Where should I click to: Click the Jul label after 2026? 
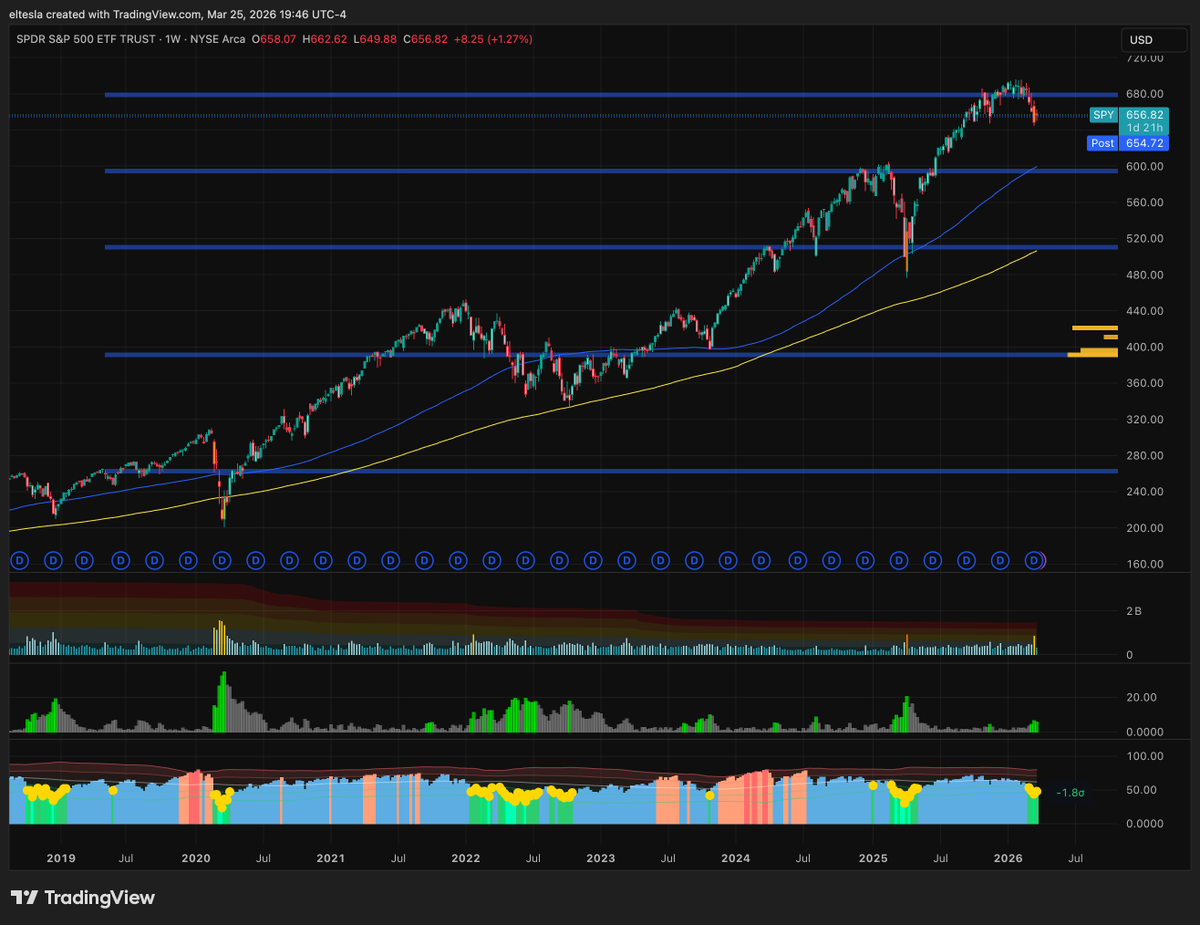click(1076, 858)
